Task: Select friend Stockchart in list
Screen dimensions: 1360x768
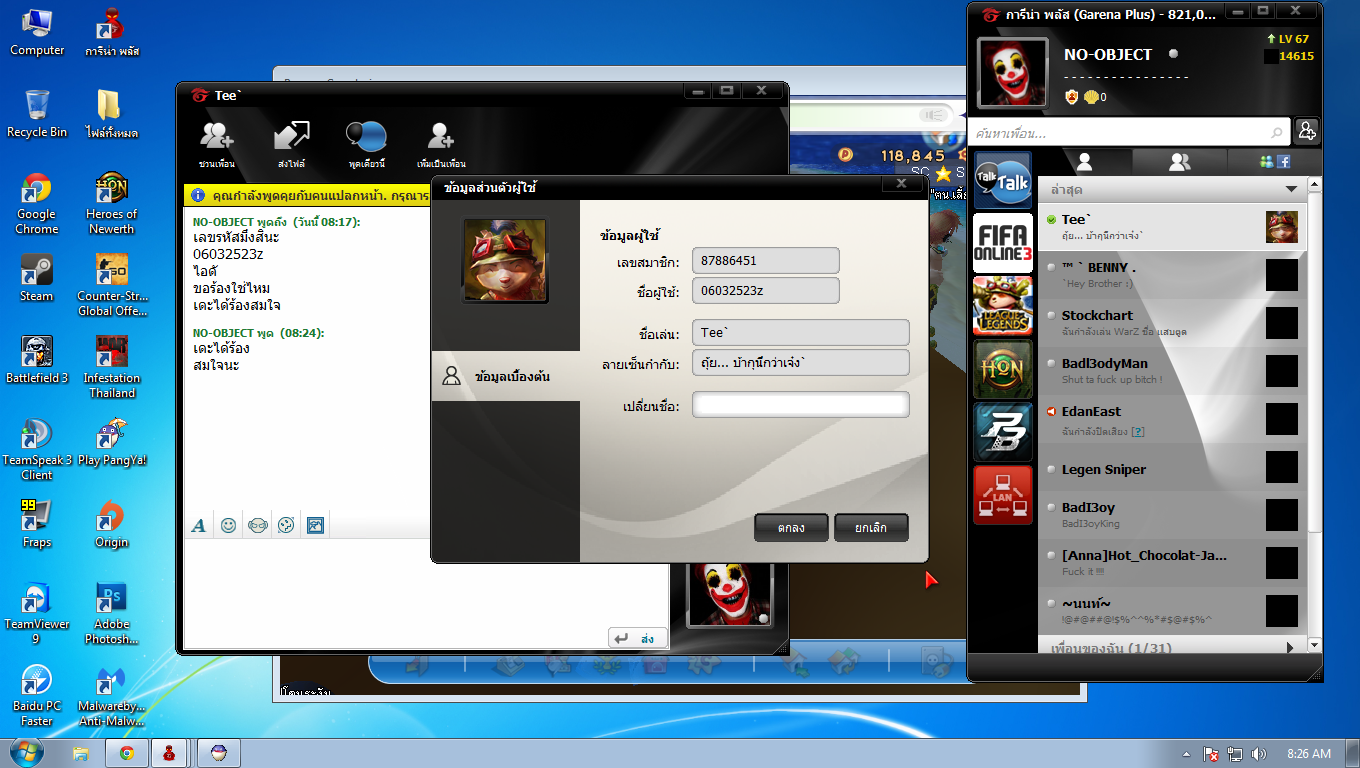Action: pyautogui.click(x=1171, y=323)
